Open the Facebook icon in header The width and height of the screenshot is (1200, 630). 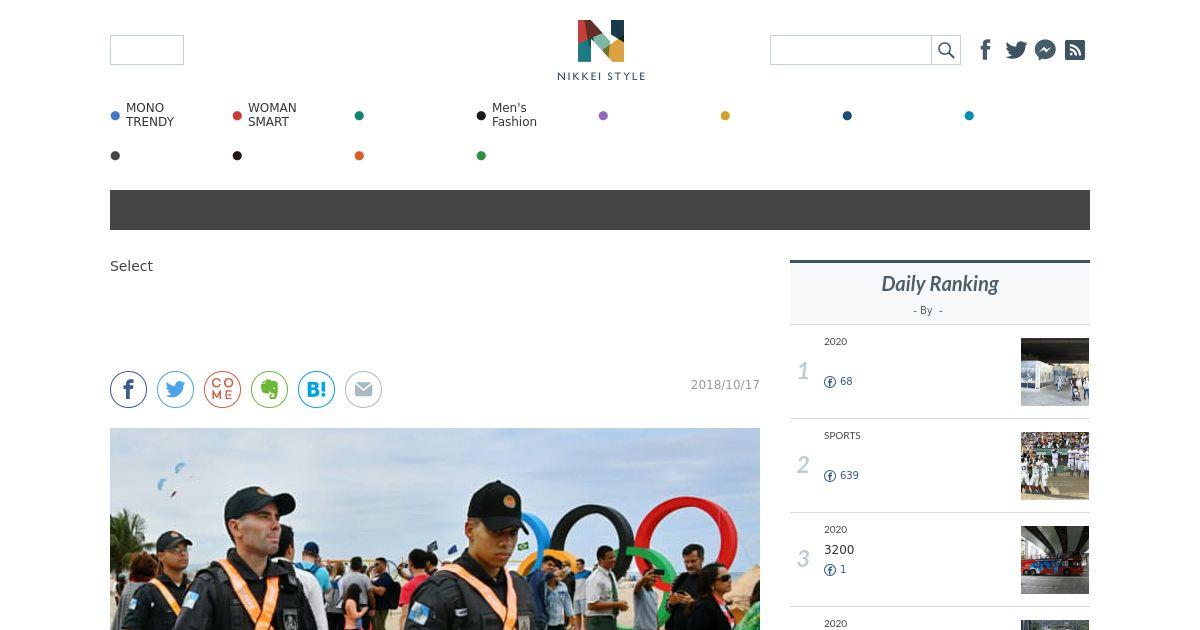[x=985, y=50]
